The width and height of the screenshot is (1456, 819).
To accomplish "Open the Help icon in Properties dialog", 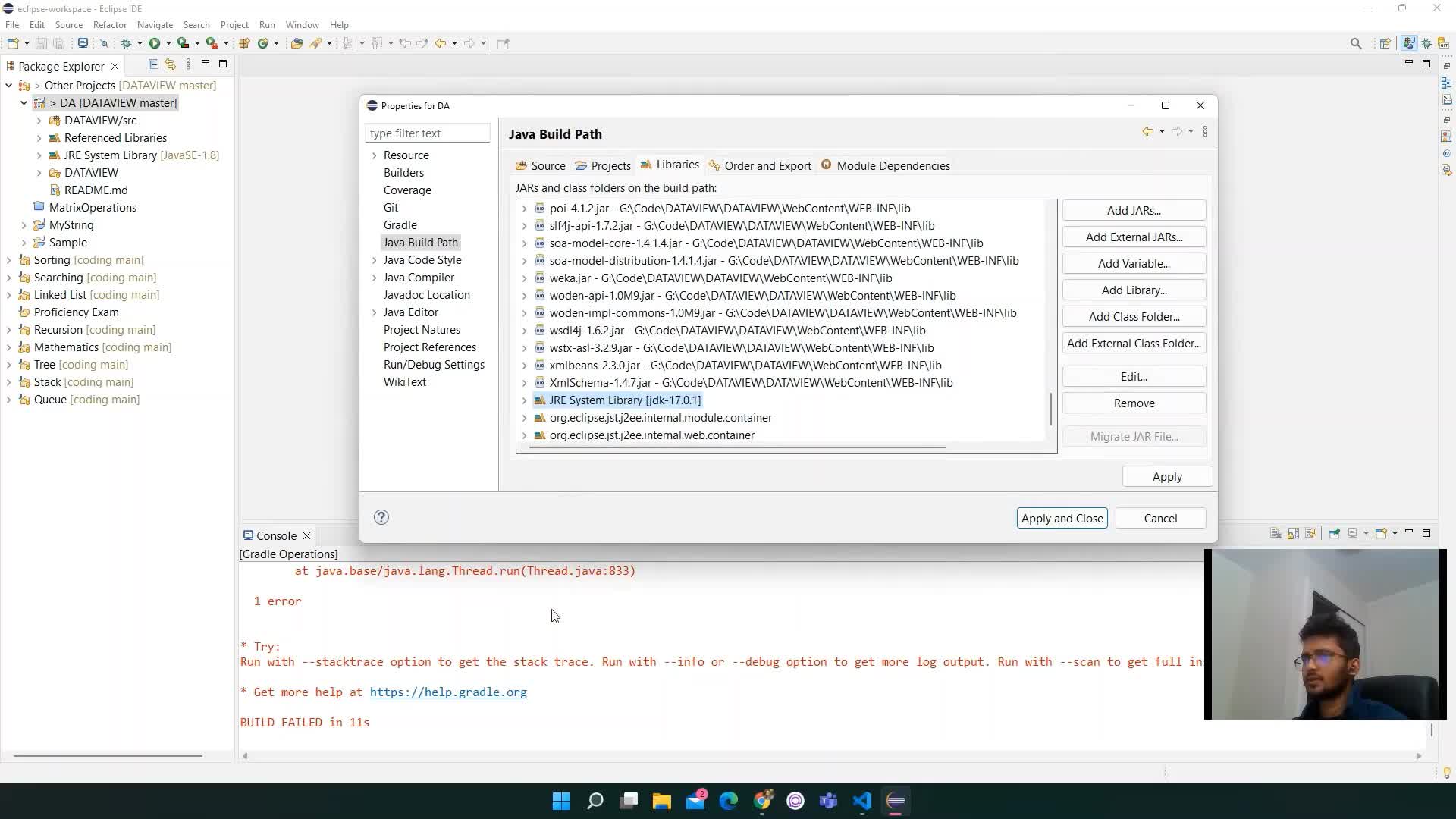I will pyautogui.click(x=381, y=517).
